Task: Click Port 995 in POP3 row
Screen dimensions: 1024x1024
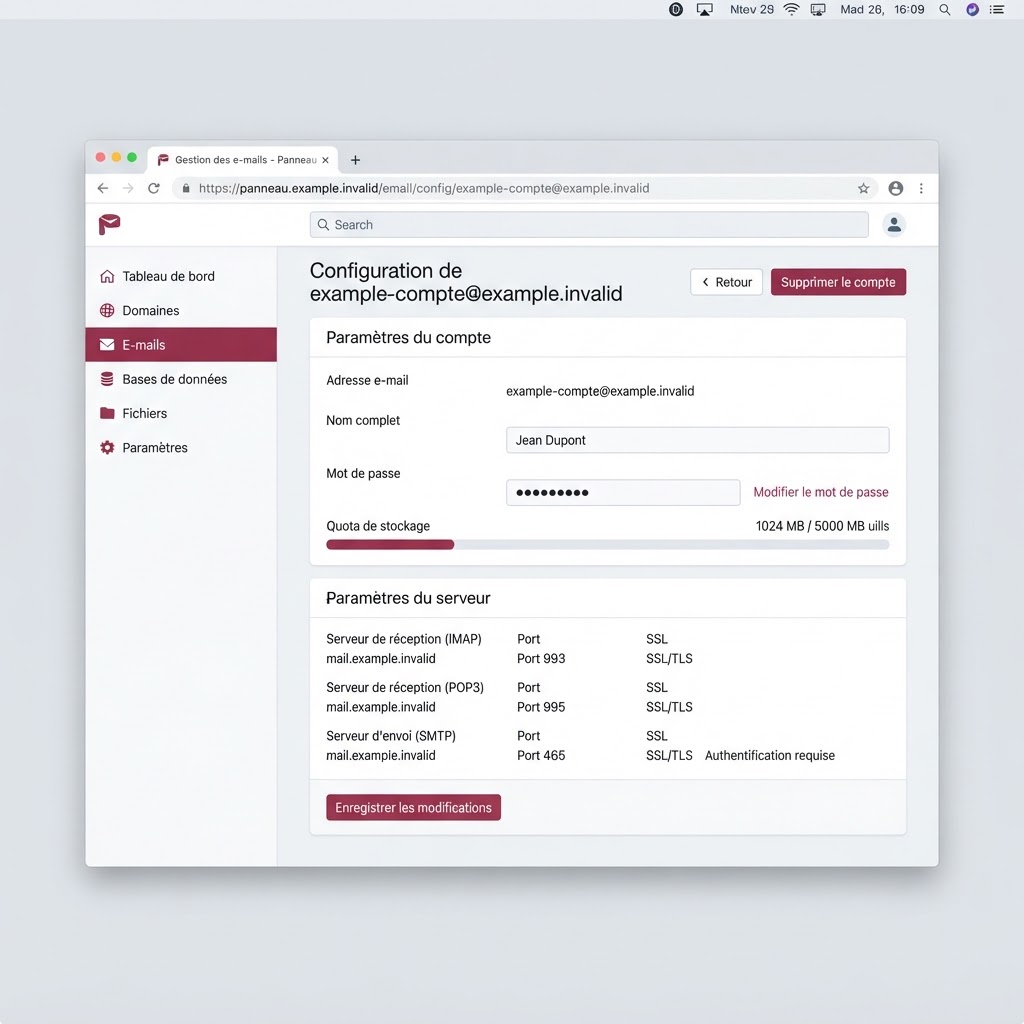Action: tap(541, 707)
